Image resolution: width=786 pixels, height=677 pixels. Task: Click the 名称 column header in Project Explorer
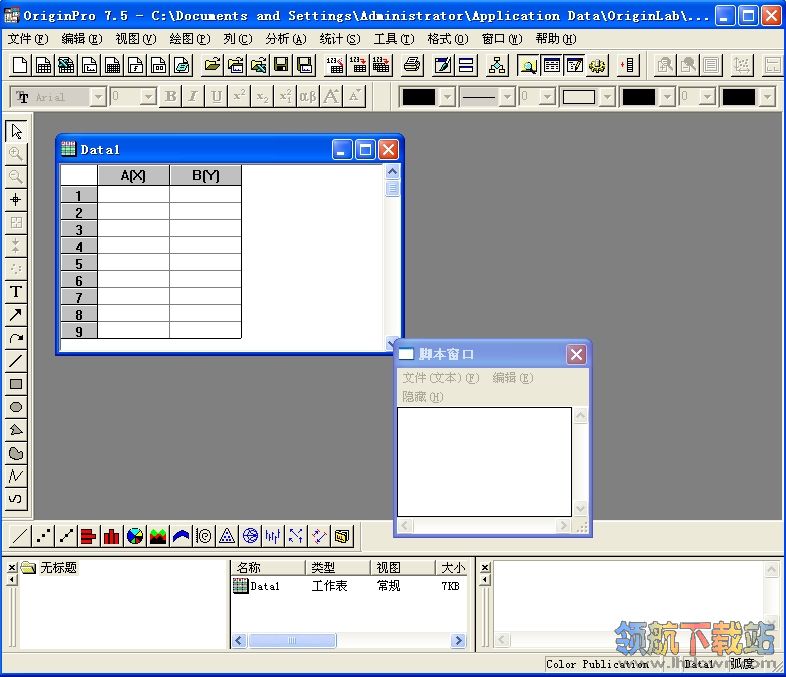(268, 567)
